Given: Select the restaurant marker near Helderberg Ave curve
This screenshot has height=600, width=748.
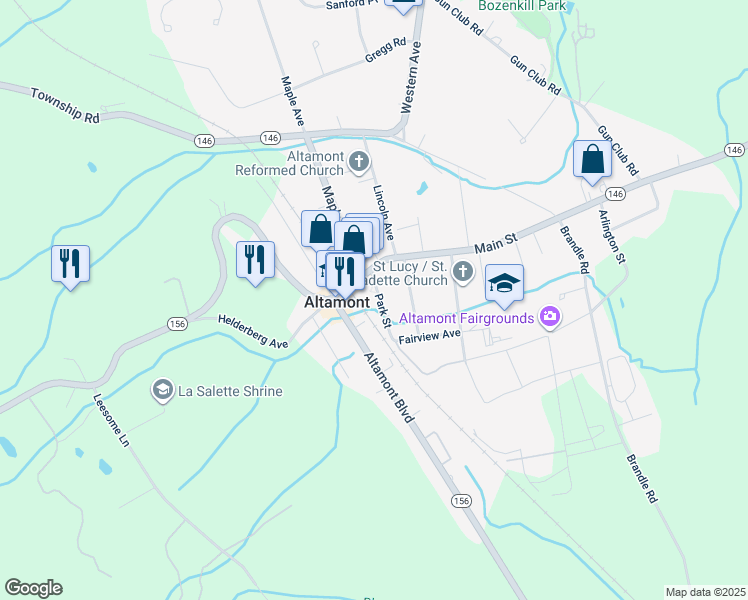Looking at the screenshot, I should point(255,261).
